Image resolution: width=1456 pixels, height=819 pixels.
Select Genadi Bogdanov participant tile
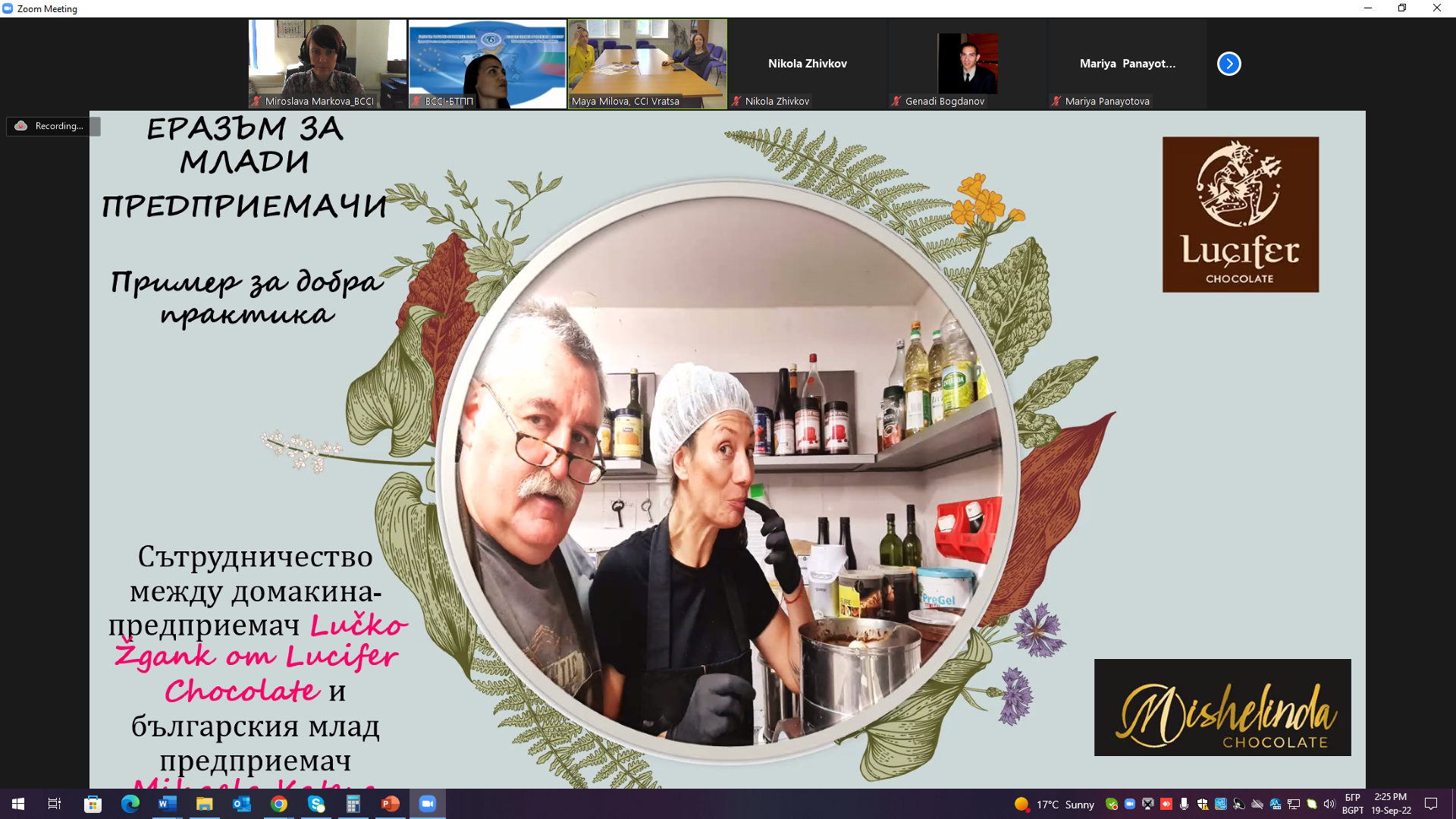[968, 64]
